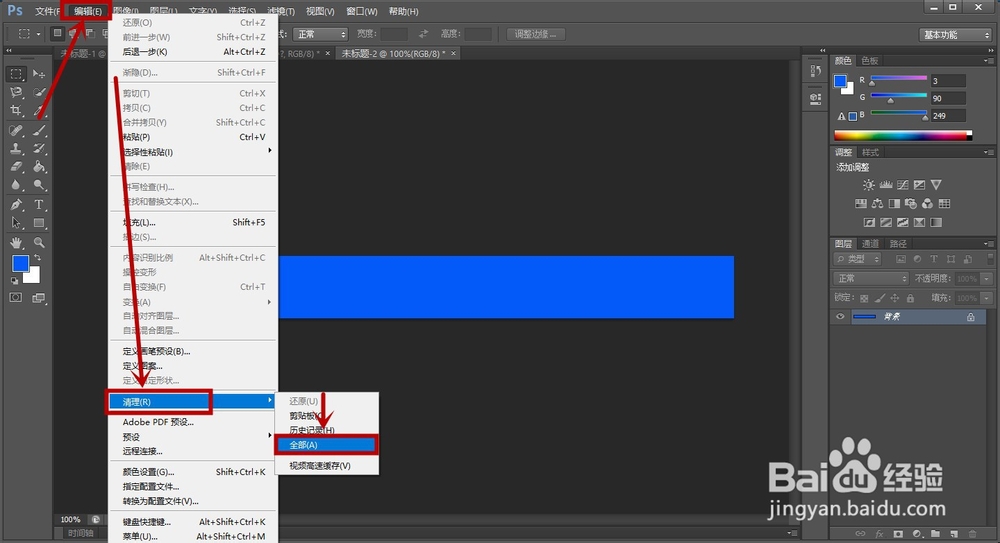Open the Layers panel flyout menu

click(x=988, y=244)
